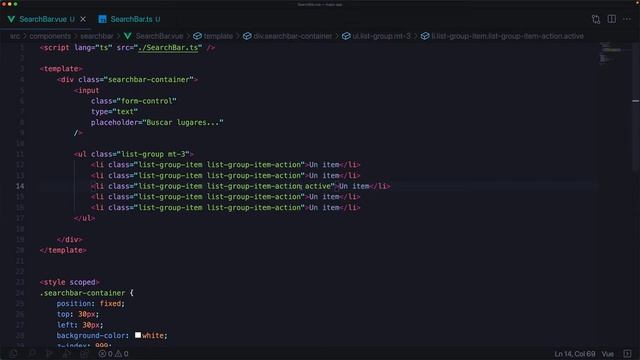This screenshot has height=360, width=640.
Task: Open the ul.list-group.mt-3 breadcrumb
Action: point(382,36)
